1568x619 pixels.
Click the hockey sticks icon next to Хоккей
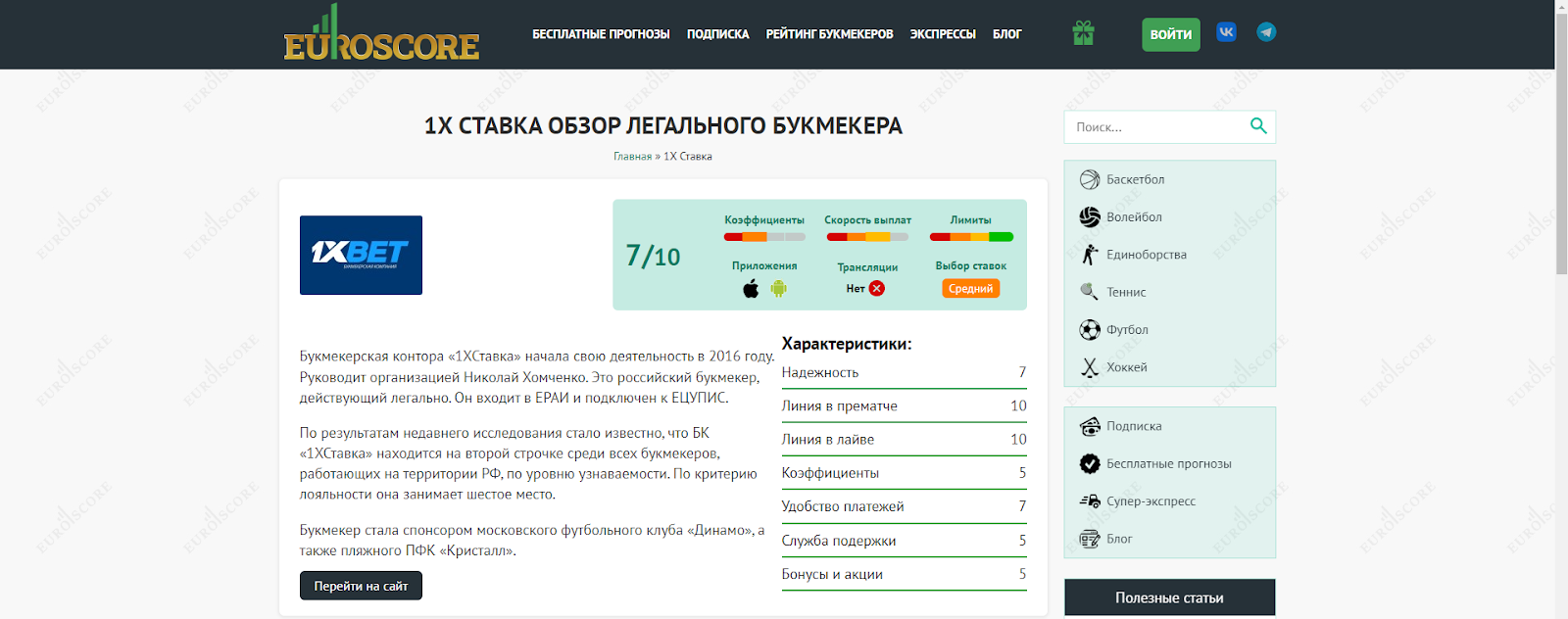1090,367
